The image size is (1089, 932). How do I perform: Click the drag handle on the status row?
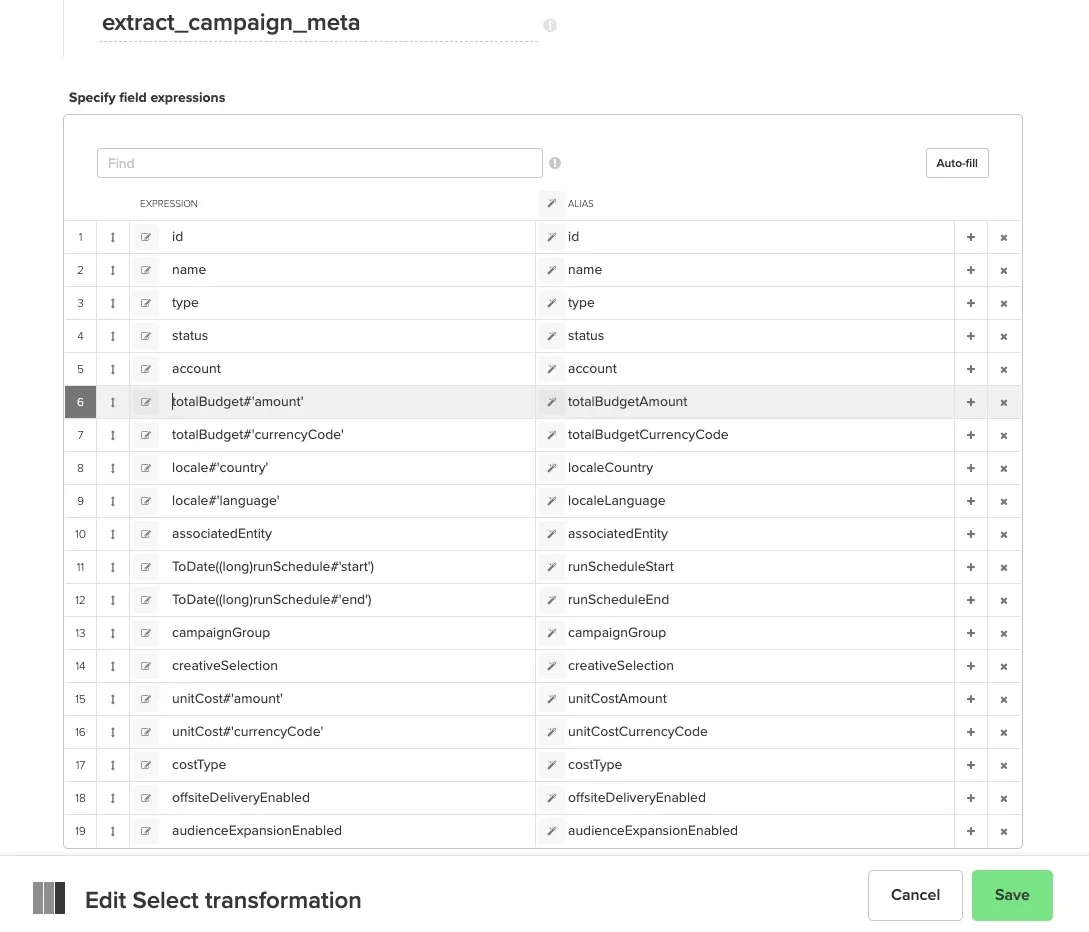(112, 335)
